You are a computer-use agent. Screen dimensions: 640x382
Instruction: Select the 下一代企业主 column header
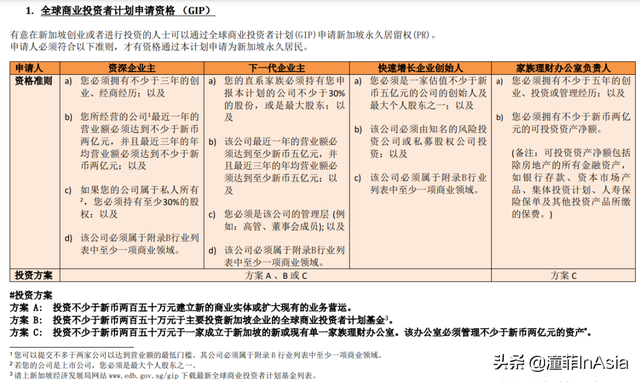tap(276, 68)
